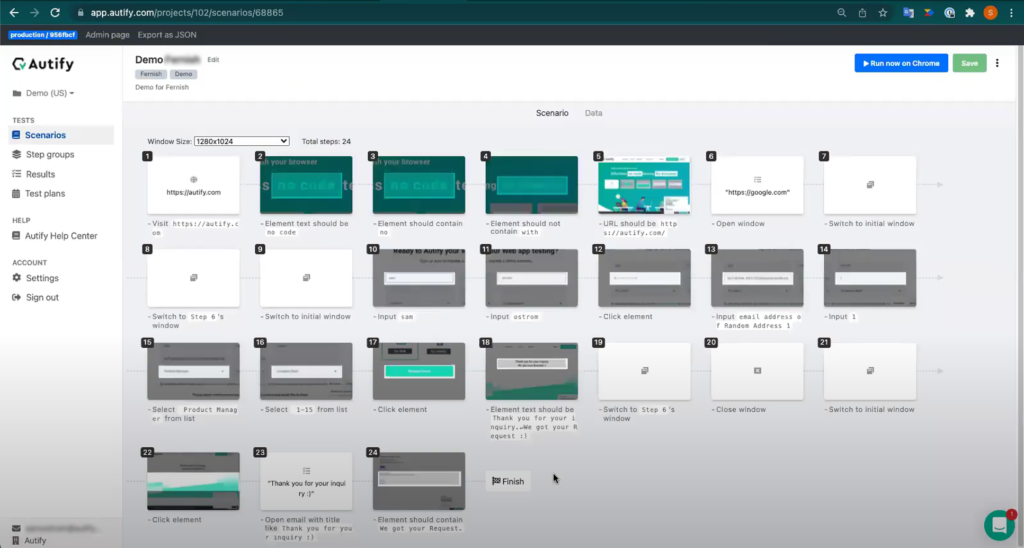Open the Window Size 1280x1024 dropdown
Viewport: 1024px width, 548px height.
(x=241, y=141)
